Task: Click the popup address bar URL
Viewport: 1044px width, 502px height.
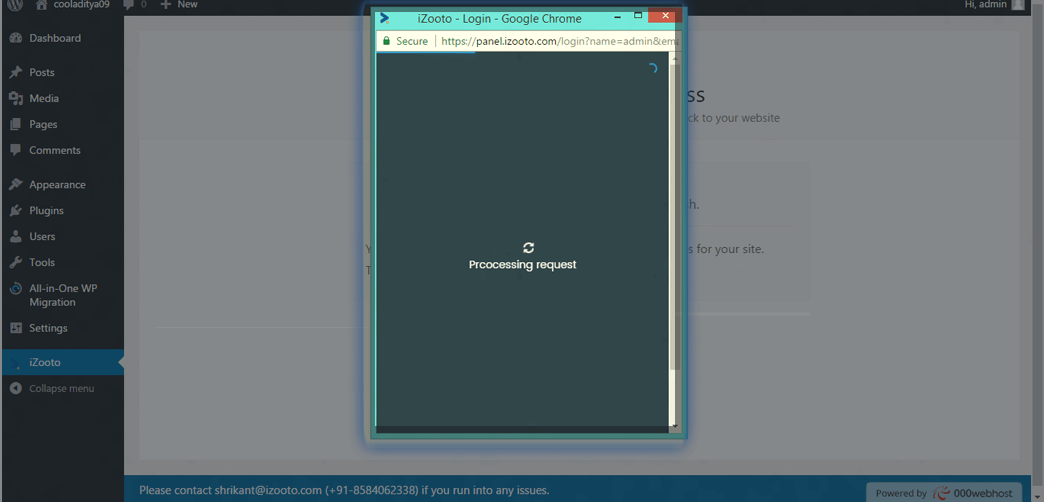Action: [559, 41]
